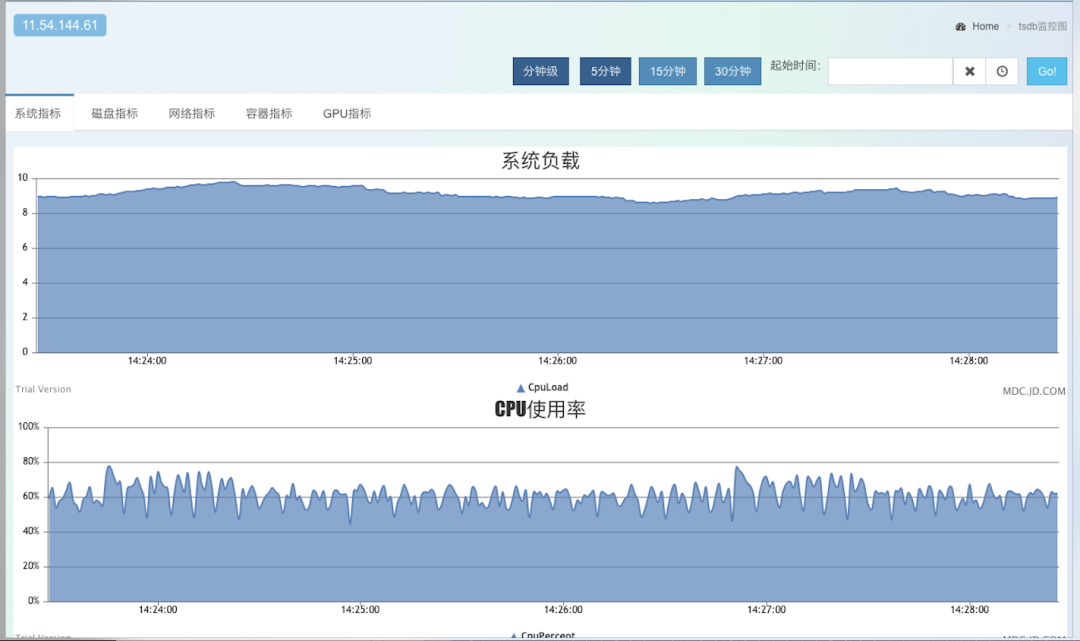This screenshot has width=1080, height=641.
Task: Click the MDC.JD.COM chart credit link
Action: 1034,391
